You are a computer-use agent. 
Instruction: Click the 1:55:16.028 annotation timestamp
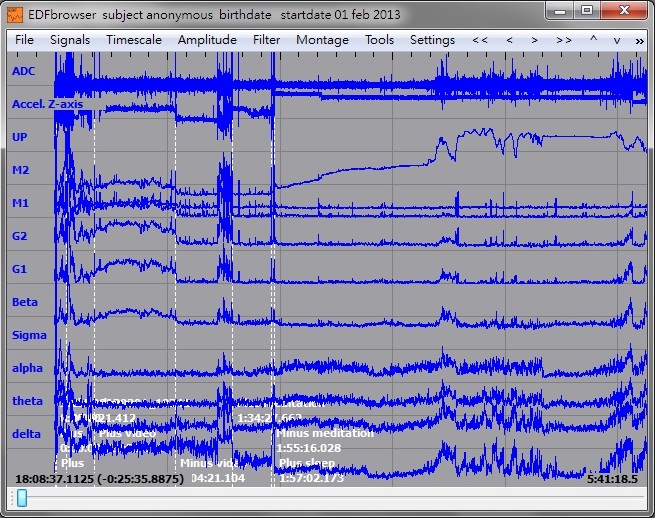(309, 448)
